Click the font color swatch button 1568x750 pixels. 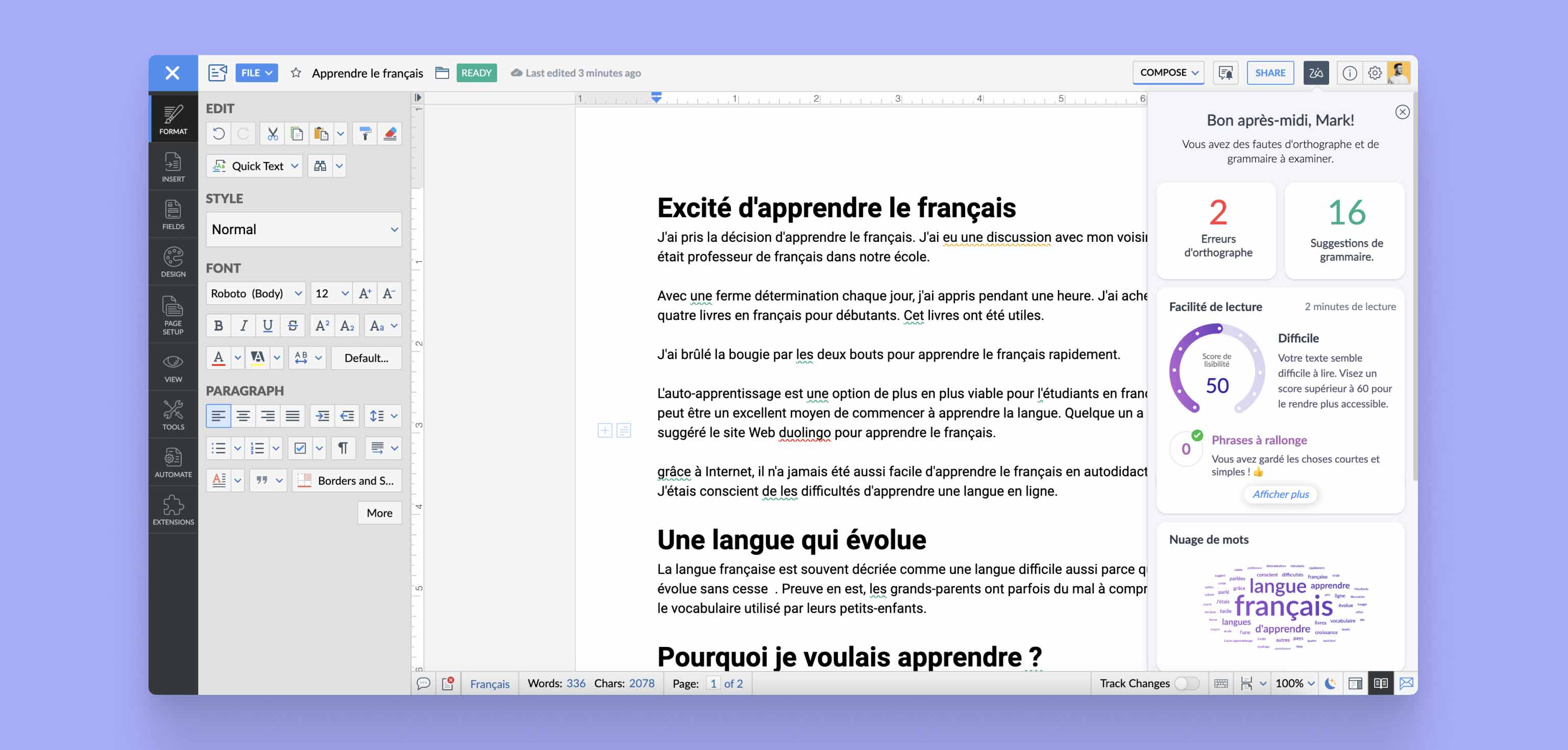coord(218,358)
